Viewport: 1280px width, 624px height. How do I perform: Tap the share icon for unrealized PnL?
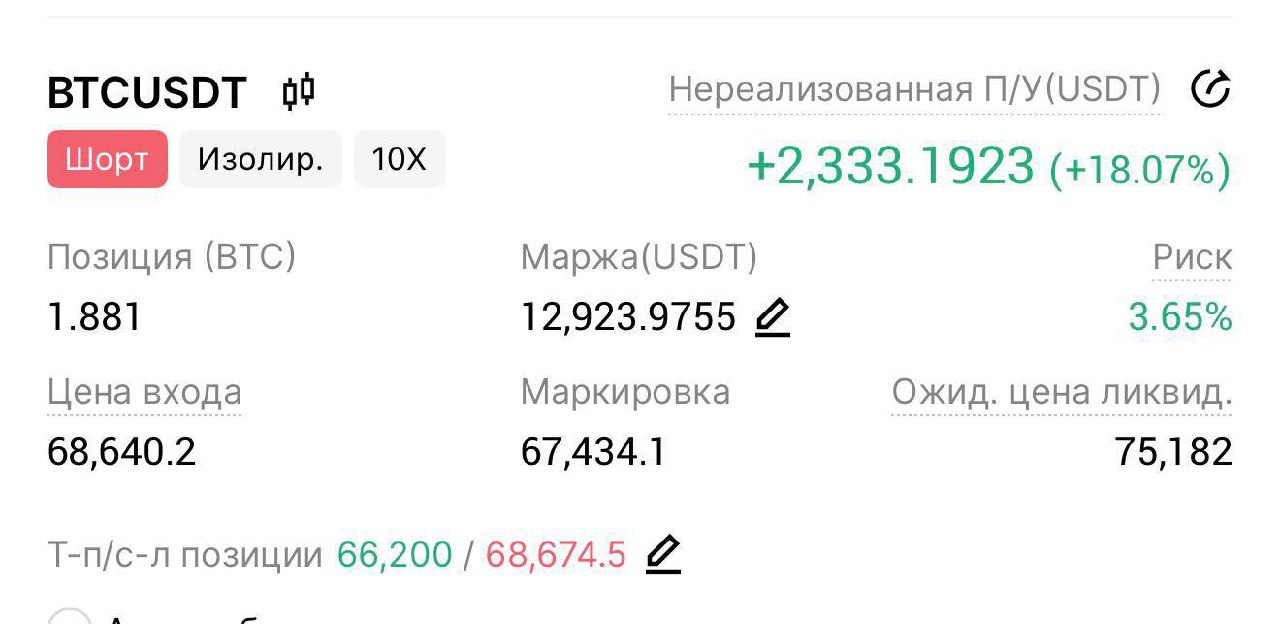tap(1210, 90)
